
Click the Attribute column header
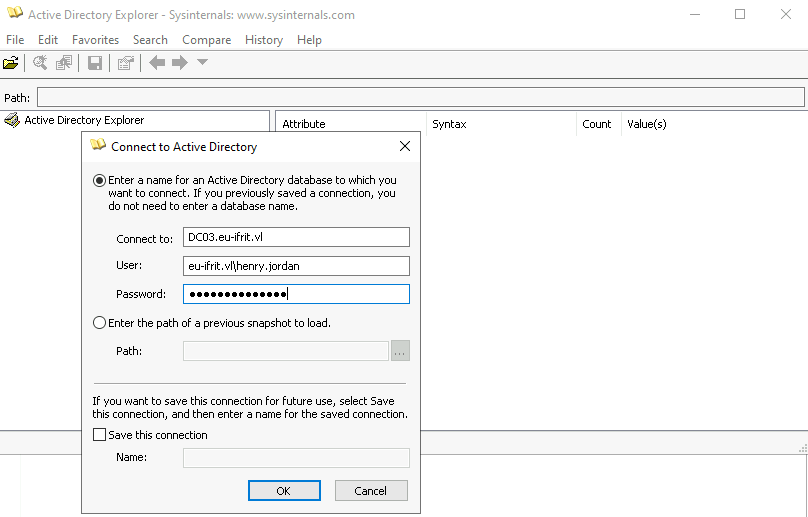point(351,124)
